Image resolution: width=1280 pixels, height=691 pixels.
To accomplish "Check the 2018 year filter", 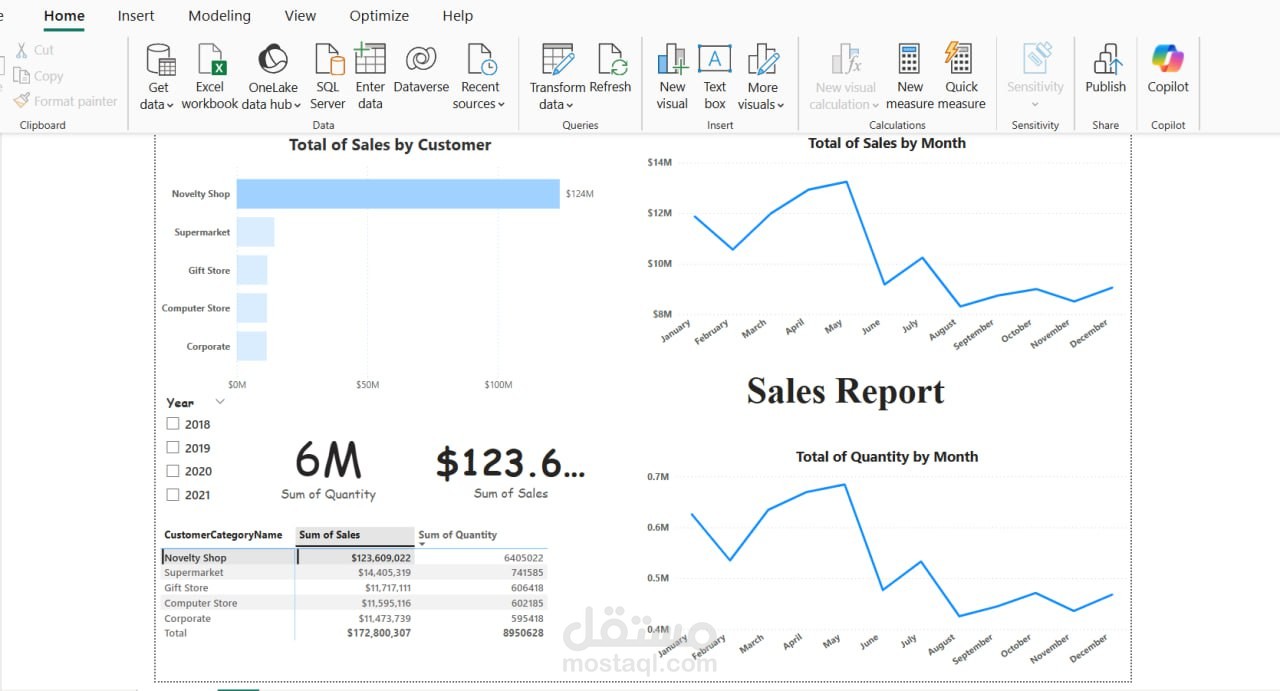I will point(173,424).
